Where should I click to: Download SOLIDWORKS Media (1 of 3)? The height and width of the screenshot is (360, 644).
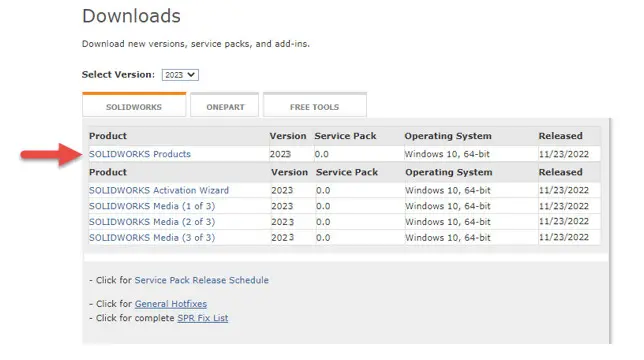point(152,206)
